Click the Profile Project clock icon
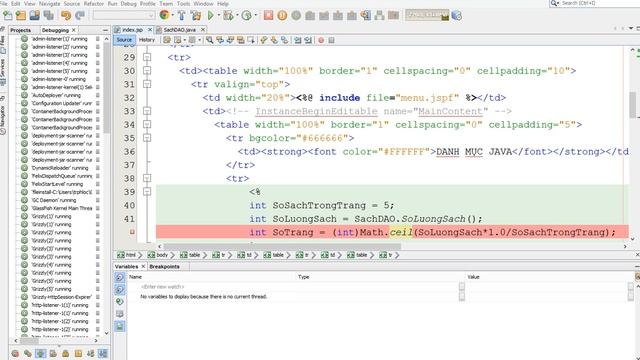This screenshot has height=360, width=640. [247, 16]
